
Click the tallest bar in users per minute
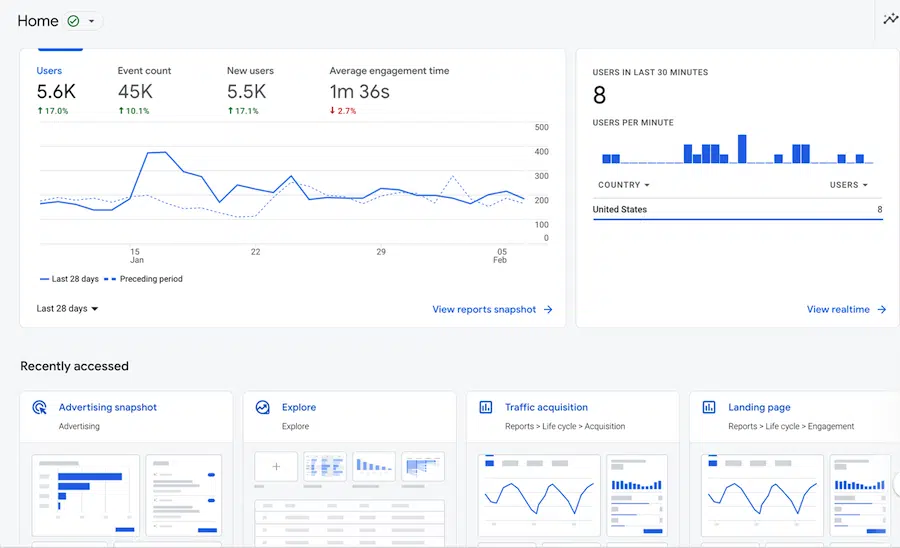(742, 149)
